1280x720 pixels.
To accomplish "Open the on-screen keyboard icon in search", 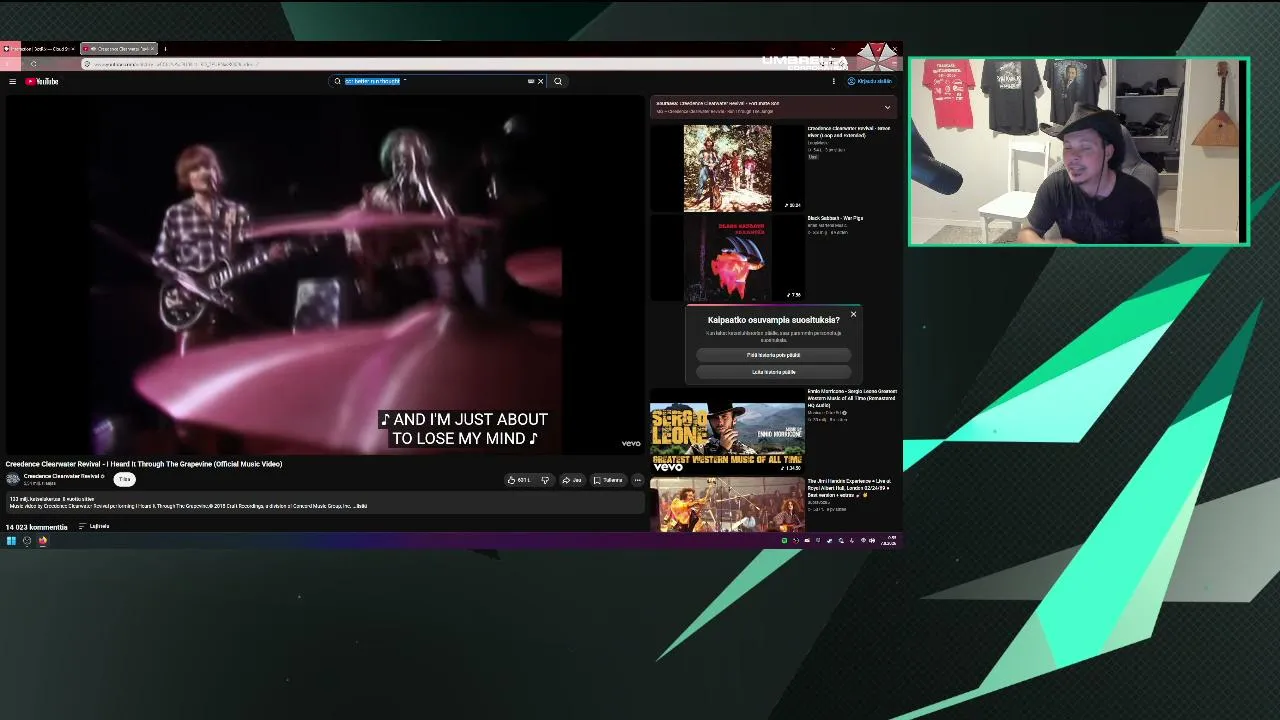I will 531,81.
